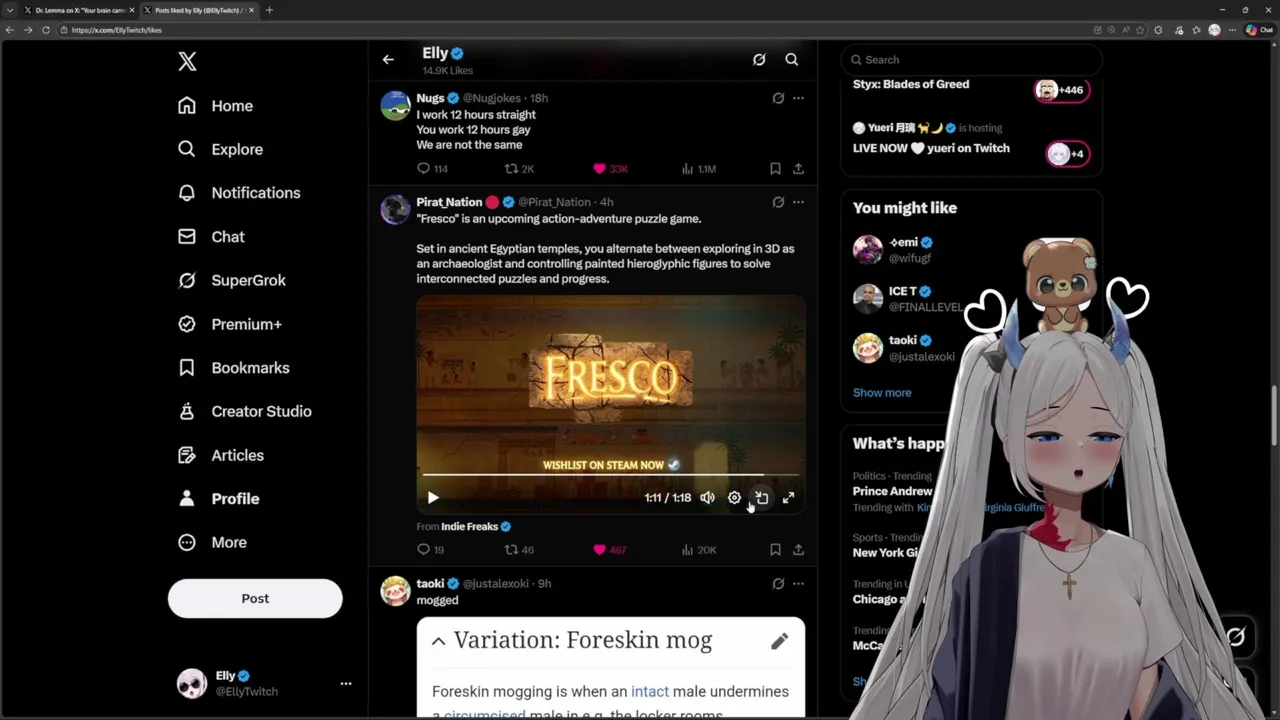The height and width of the screenshot is (720, 1280).
Task: Reply to Nugs post
Action: click(433, 169)
